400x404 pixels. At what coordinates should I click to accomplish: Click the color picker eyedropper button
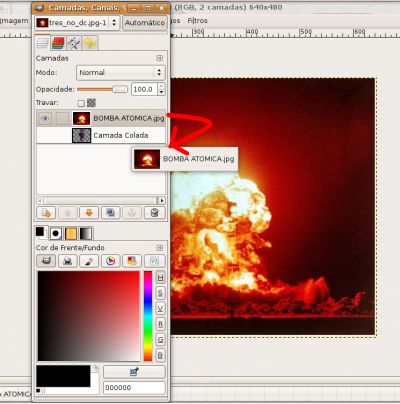(x=134, y=372)
